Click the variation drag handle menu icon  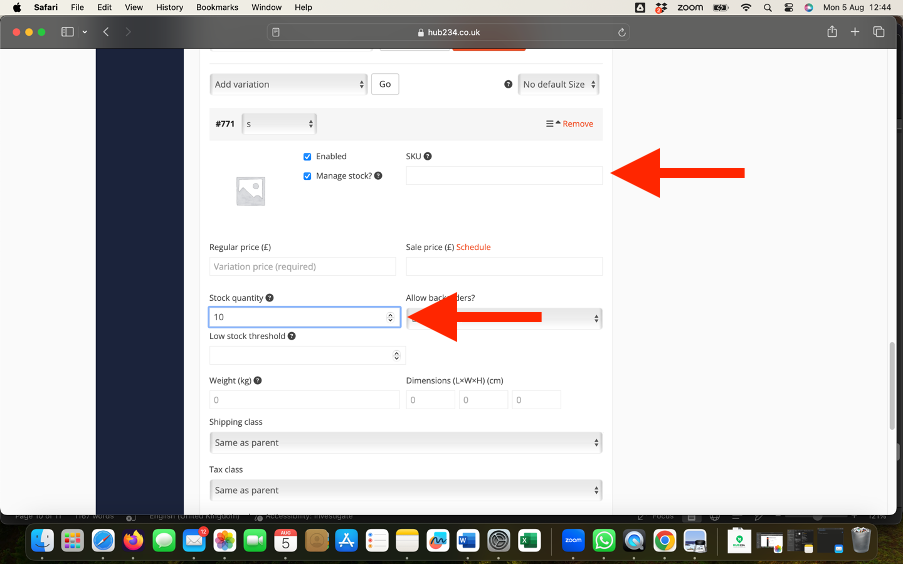549,124
